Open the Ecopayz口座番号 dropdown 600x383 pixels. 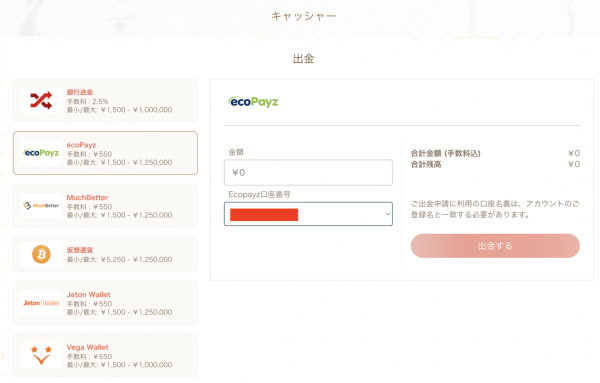point(308,214)
